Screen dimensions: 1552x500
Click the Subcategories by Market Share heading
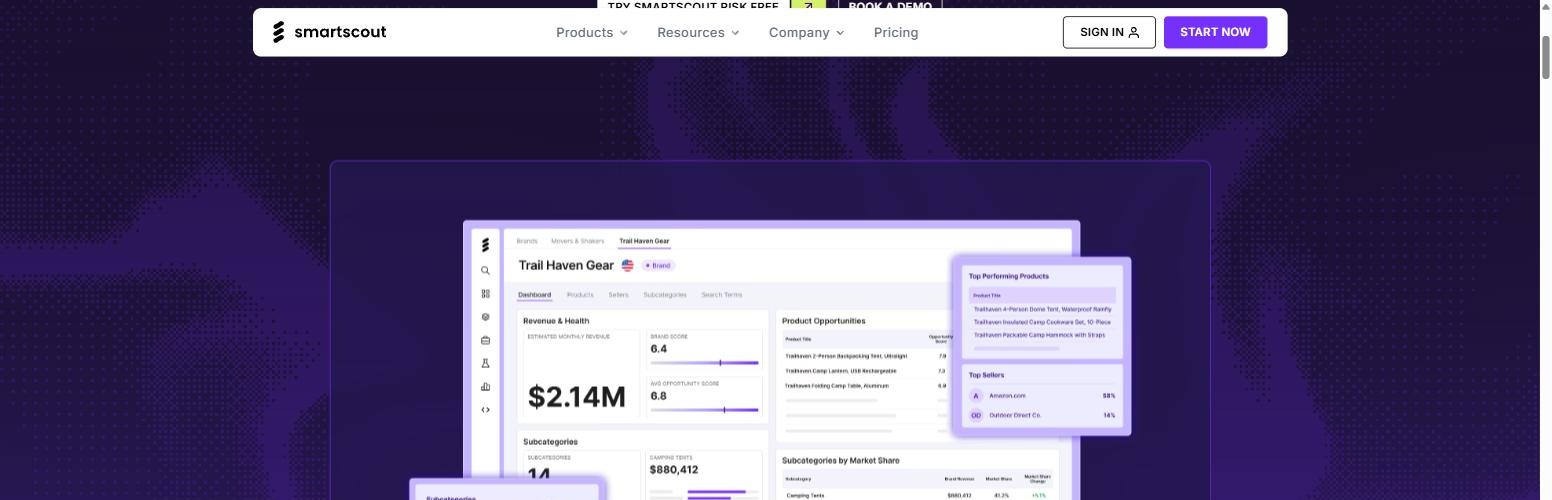[x=841, y=461]
